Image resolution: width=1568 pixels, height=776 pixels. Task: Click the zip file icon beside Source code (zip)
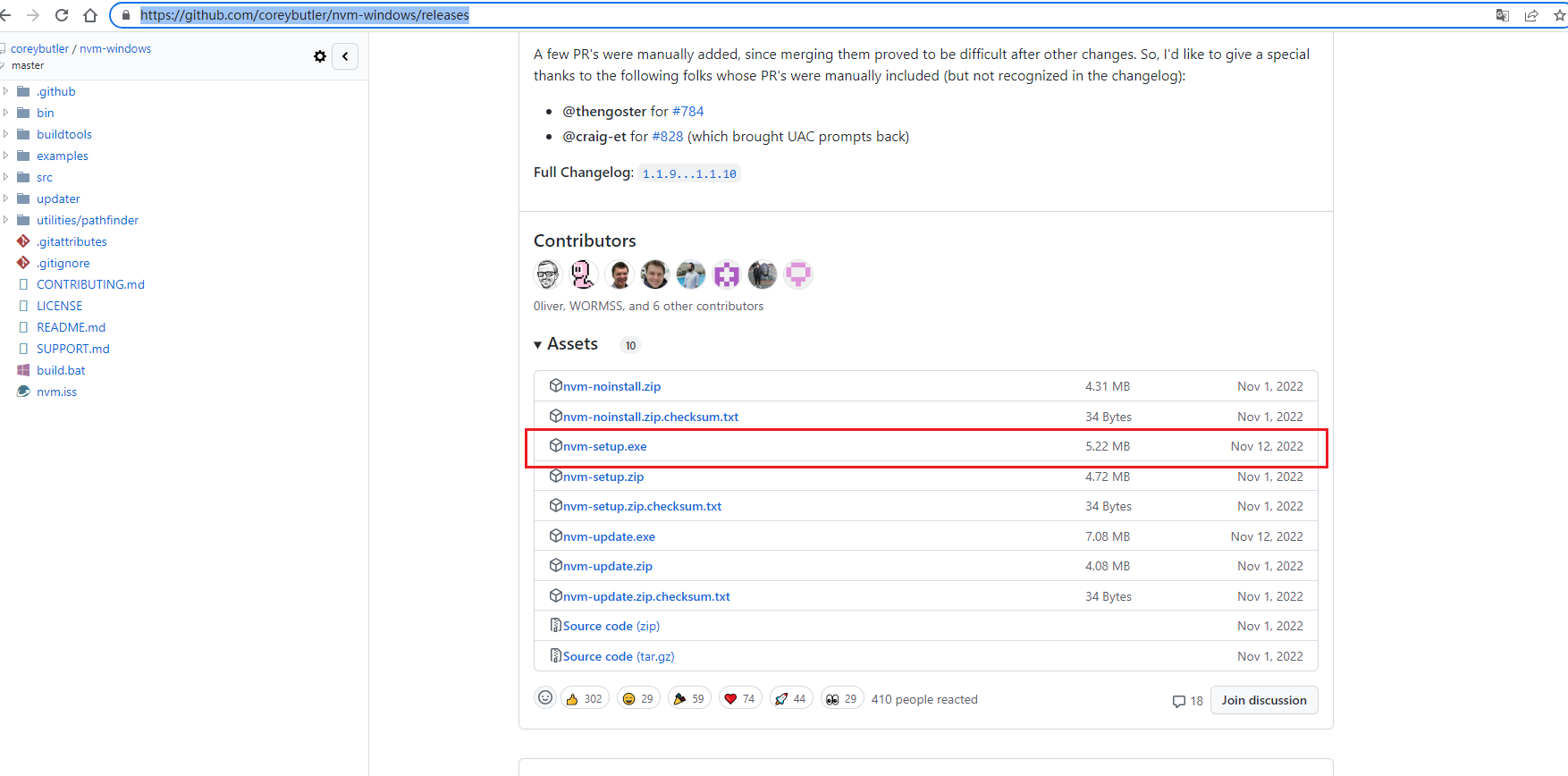tap(555, 625)
